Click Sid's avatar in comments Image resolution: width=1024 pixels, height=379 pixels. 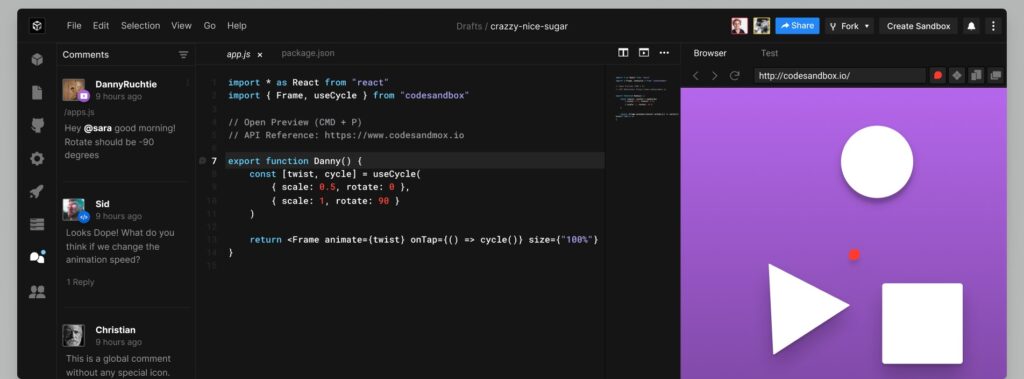click(74, 209)
